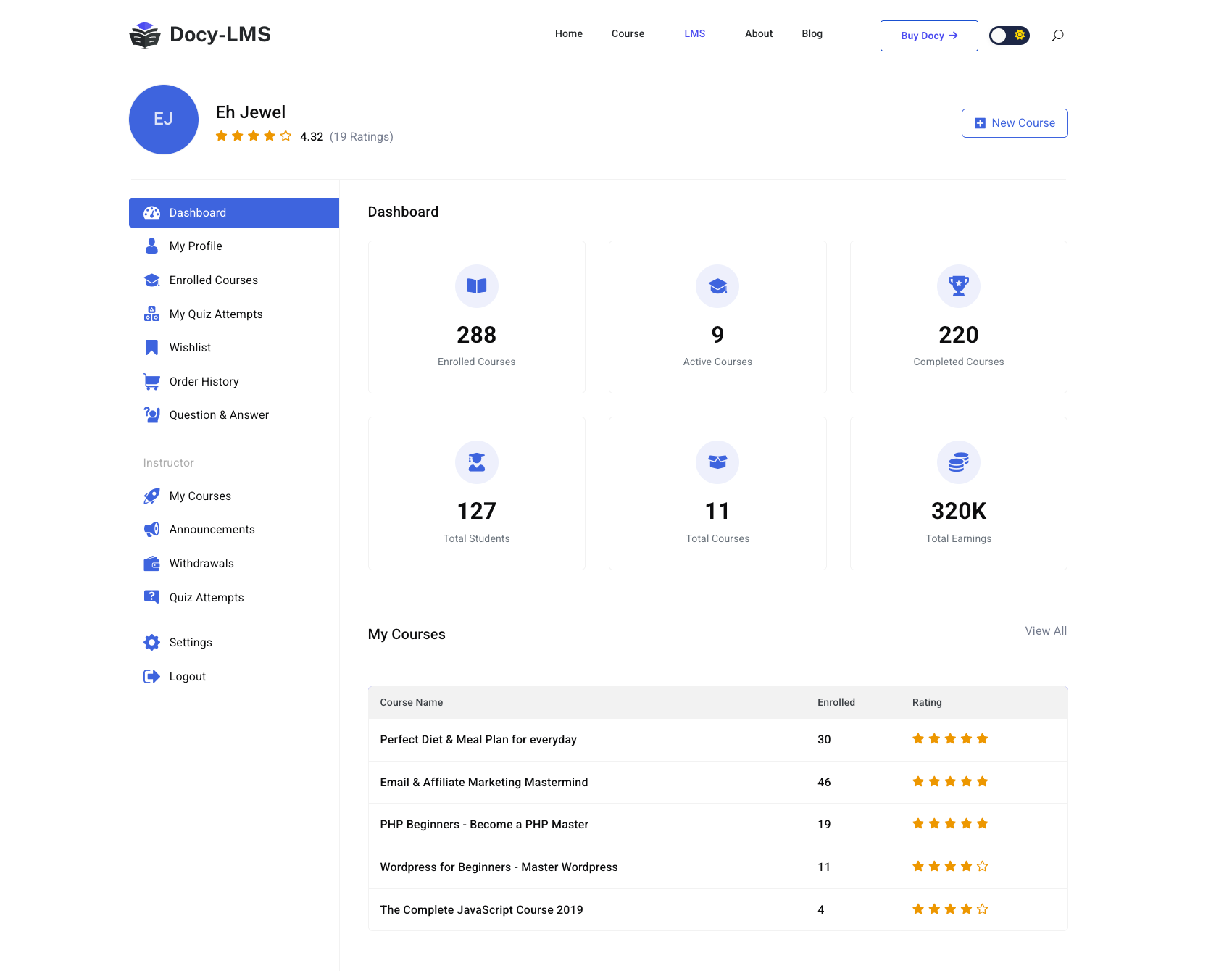Click the 320K Total Earnings value
This screenshot has height=971, width=1232.
[x=959, y=511]
